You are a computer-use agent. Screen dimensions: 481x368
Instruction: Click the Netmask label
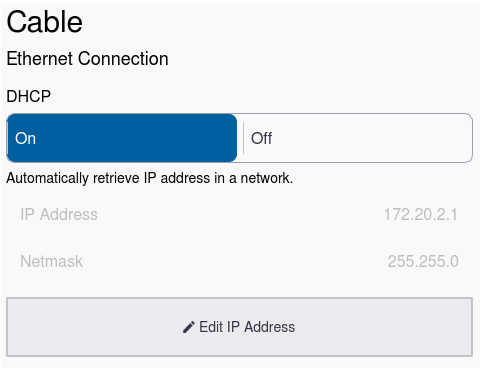pos(52,261)
